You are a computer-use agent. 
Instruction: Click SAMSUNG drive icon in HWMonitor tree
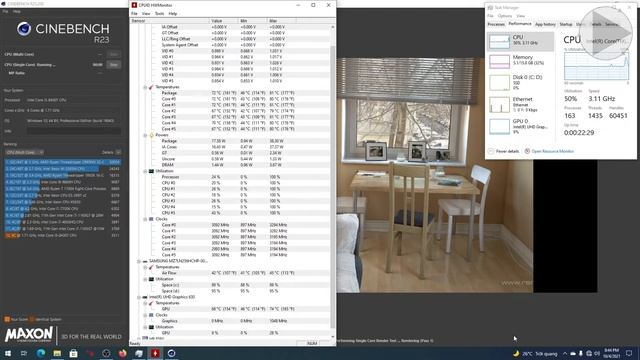click(145, 261)
